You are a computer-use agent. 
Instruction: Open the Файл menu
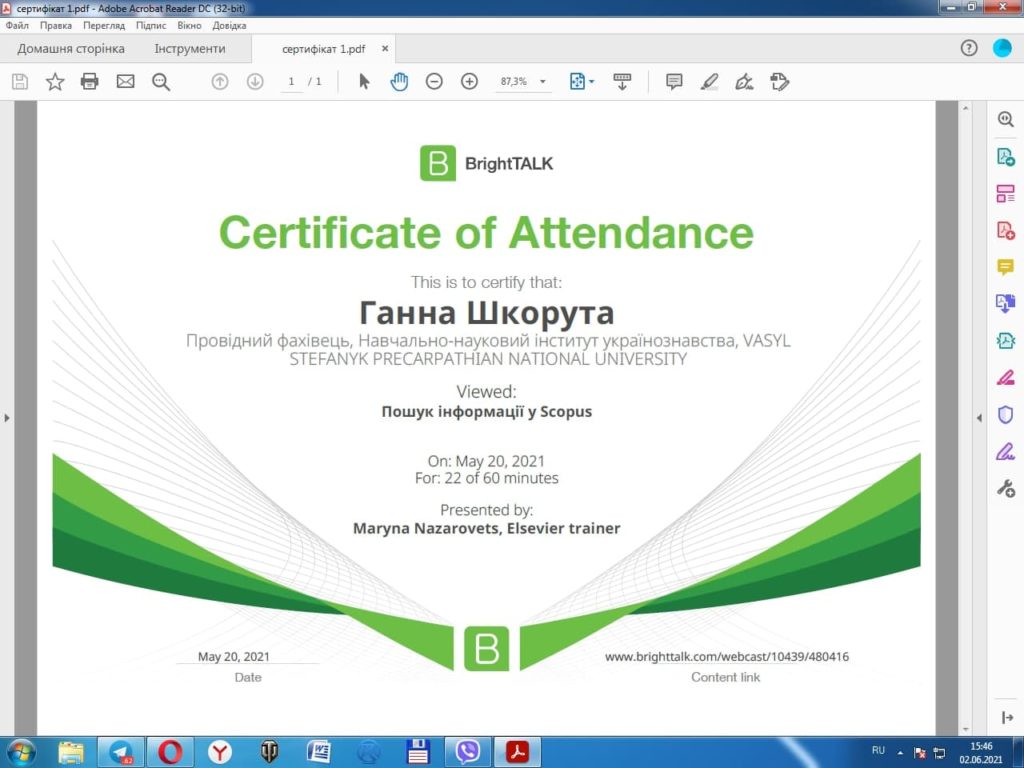16,25
